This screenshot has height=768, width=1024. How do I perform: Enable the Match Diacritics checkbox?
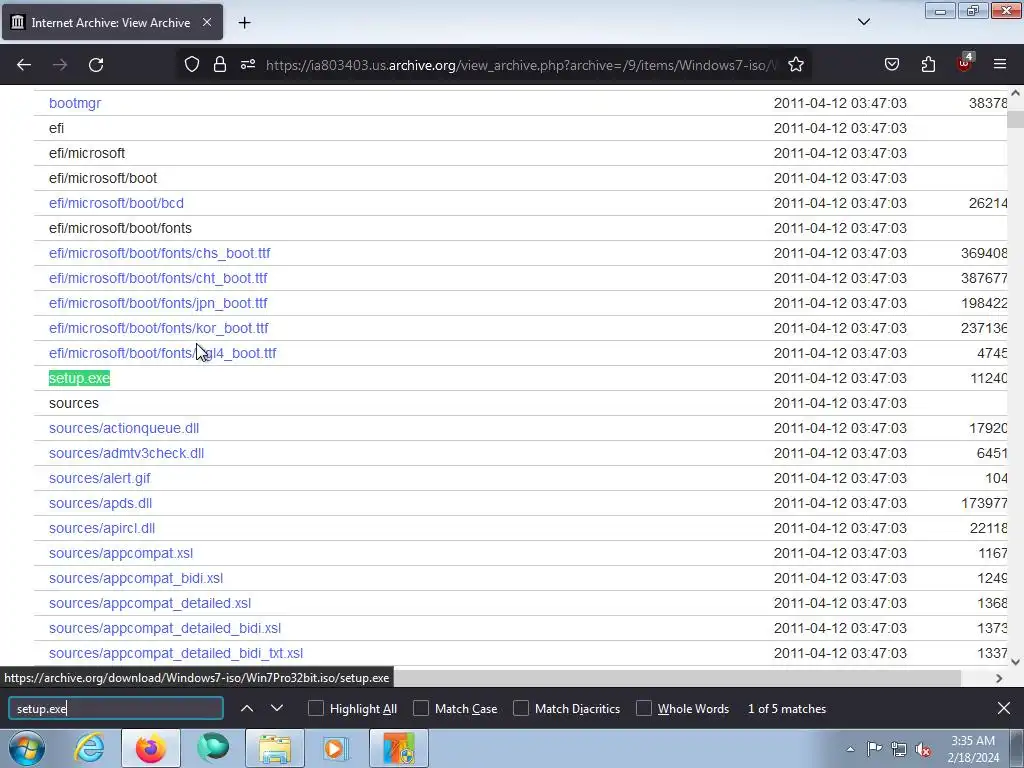click(x=520, y=709)
